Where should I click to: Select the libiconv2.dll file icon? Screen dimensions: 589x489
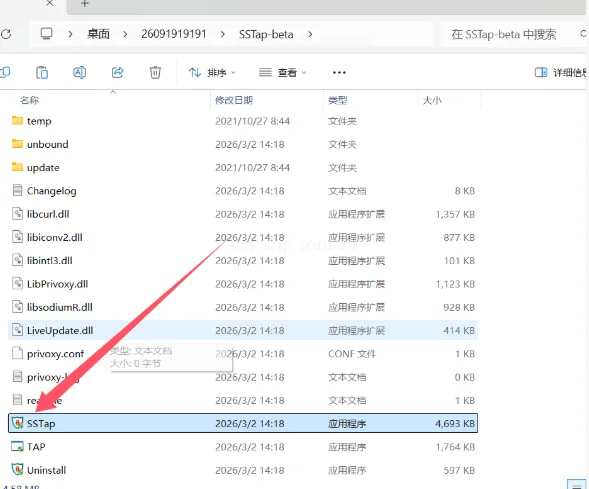[x=17, y=237]
